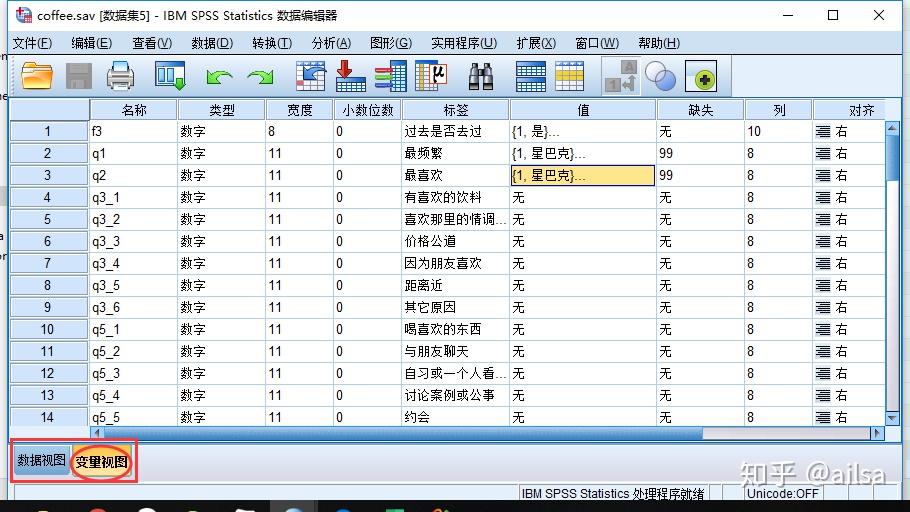Screen dimensions: 910x512
Task: Insert variable yellow grid icon
Action: 569,76
